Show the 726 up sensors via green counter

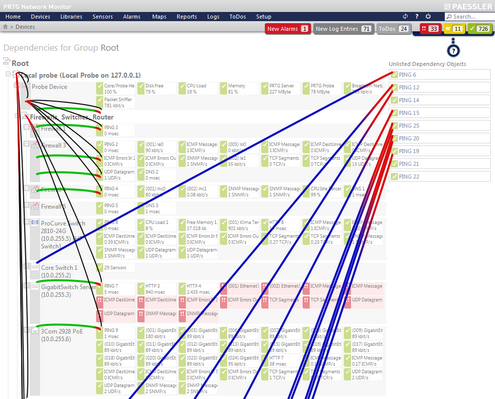coord(480,29)
